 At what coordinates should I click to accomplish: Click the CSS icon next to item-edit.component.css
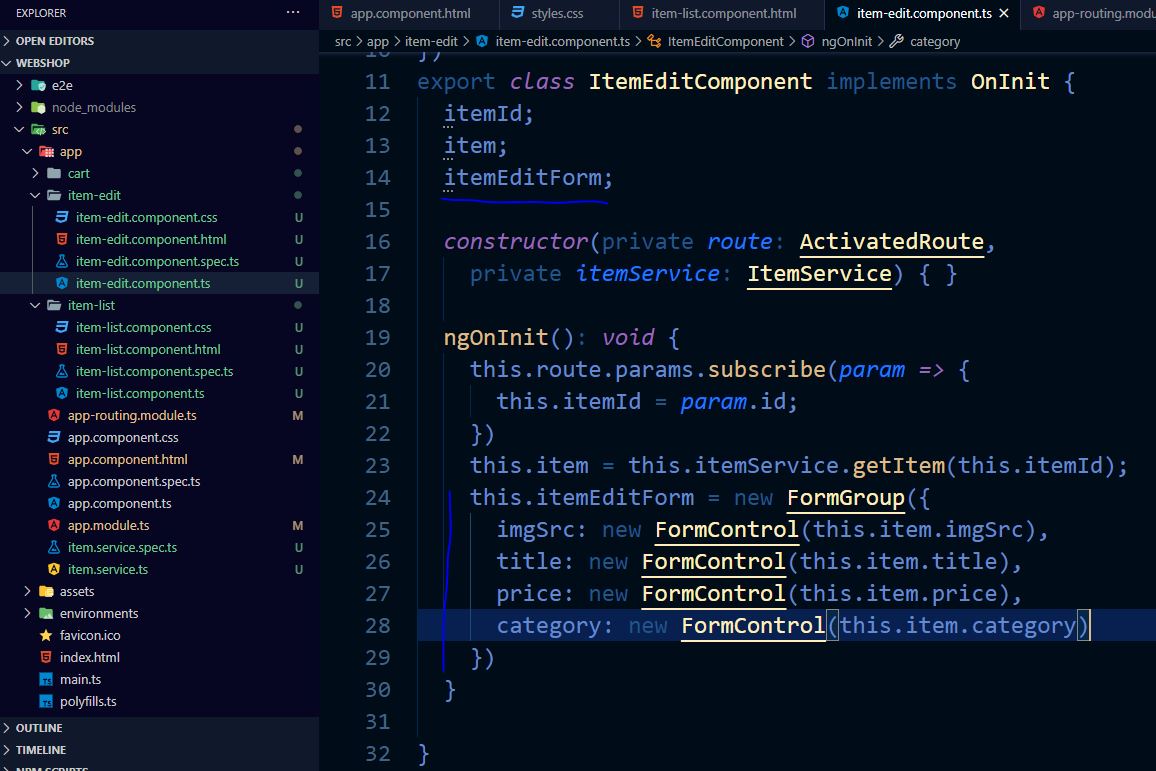[x=64, y=217]
